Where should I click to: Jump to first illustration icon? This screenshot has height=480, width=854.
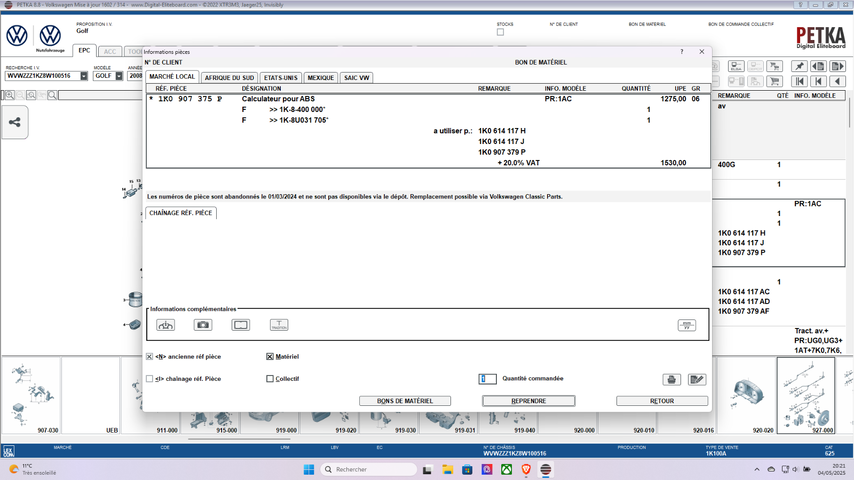(x=818, y=82)
